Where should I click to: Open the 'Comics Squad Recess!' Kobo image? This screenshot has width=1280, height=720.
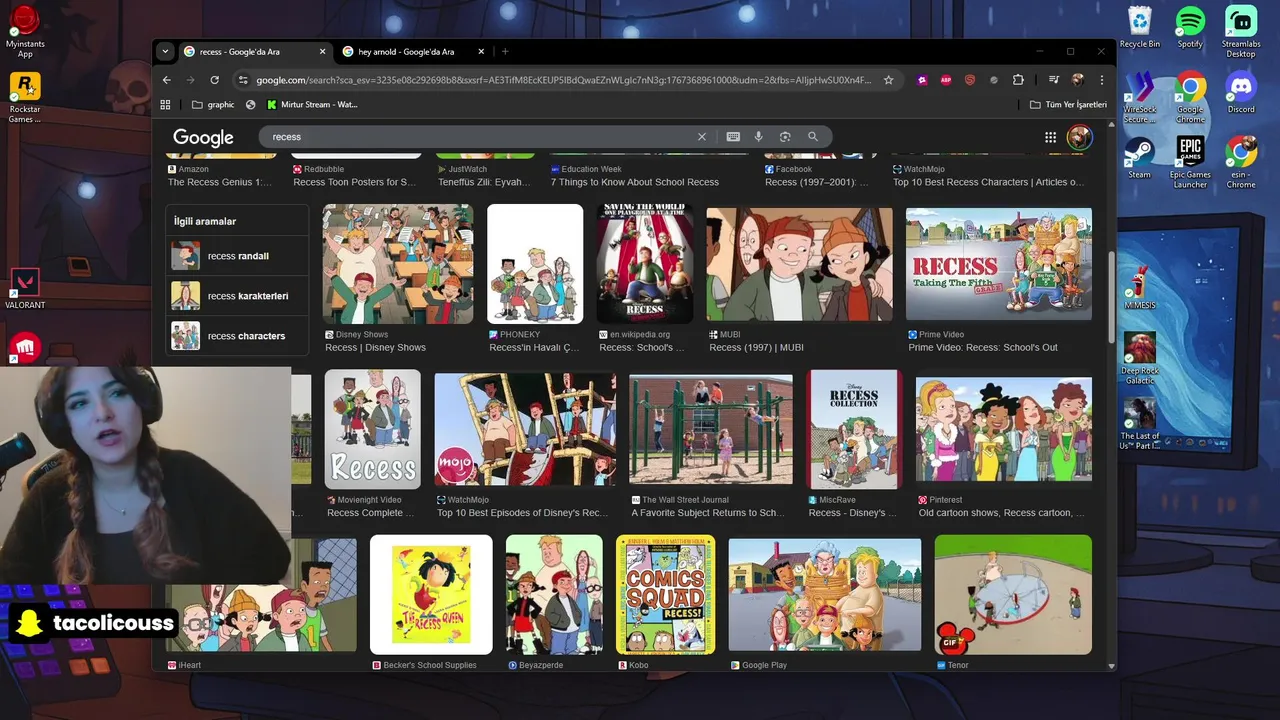[666, 594]
